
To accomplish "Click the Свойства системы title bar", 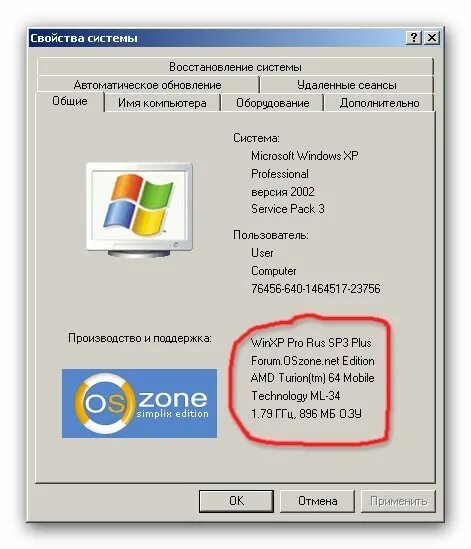I will 217,38.
